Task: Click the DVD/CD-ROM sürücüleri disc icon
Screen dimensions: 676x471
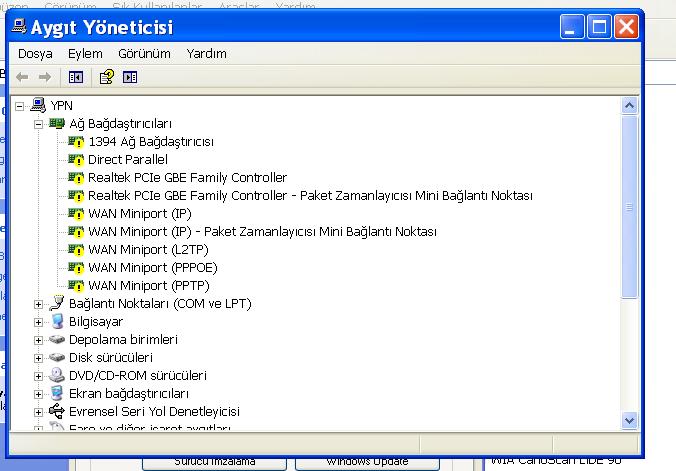Action: point(56,375)
